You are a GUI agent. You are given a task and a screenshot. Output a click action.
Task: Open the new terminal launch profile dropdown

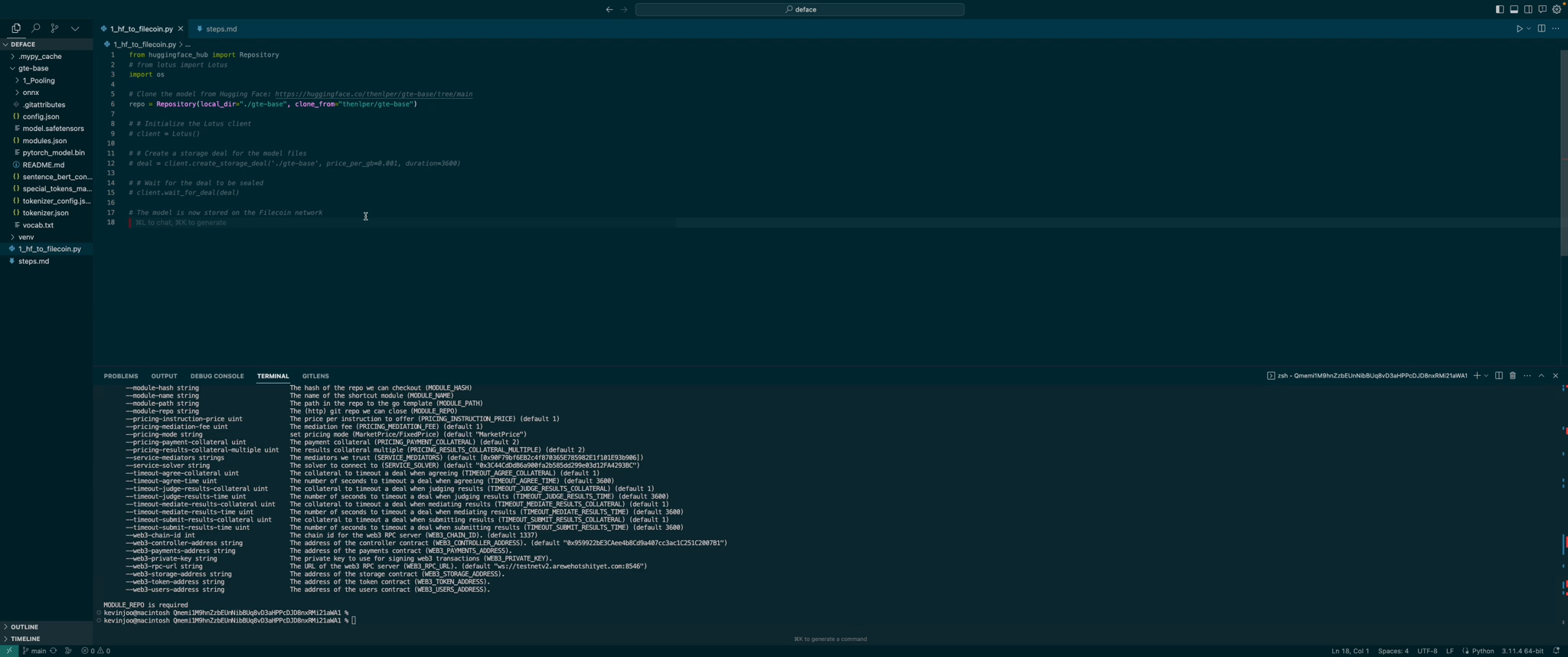click(x=1486, y=376)
